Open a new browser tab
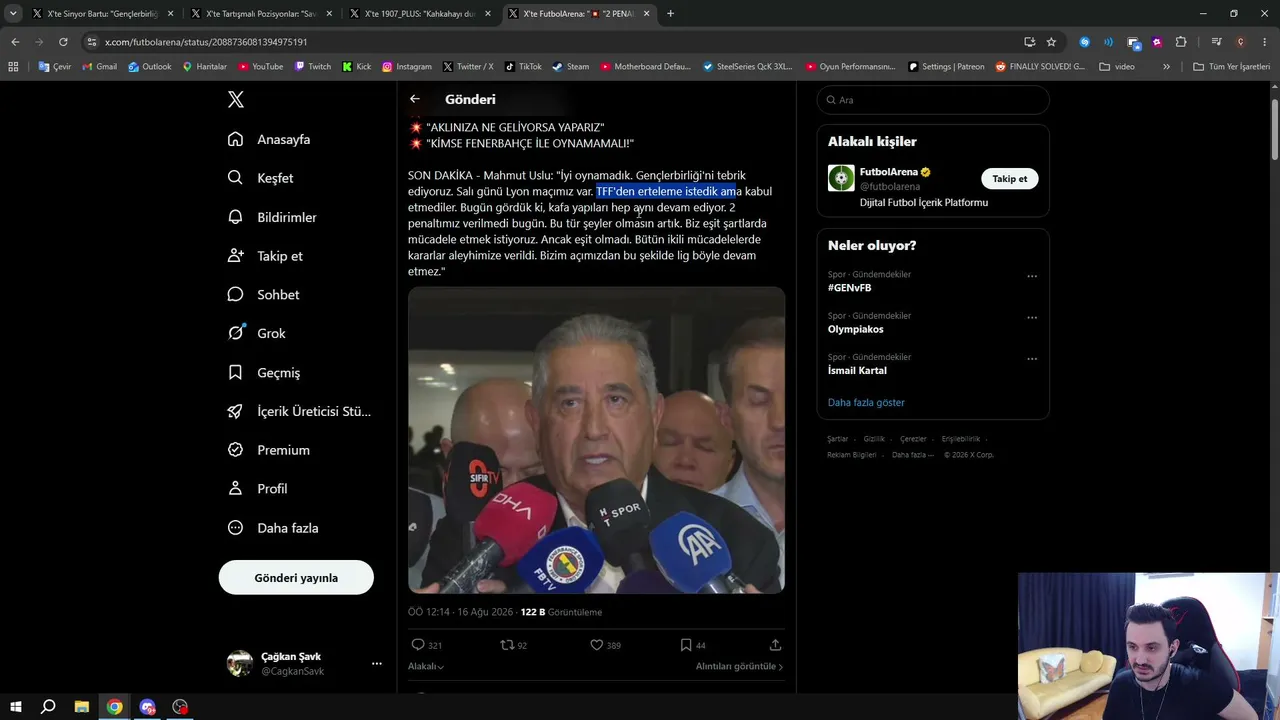This screenshot has width=1280, height=720. 670,14
